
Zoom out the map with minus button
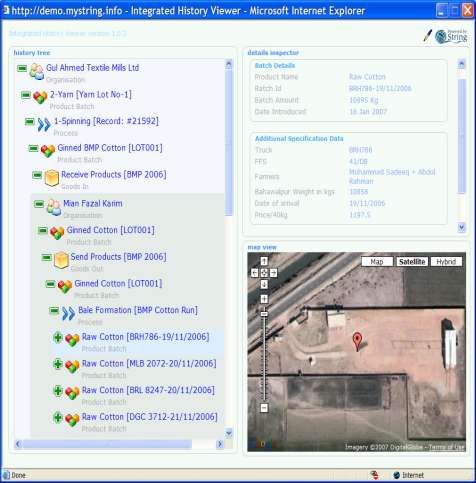point(264,408)
